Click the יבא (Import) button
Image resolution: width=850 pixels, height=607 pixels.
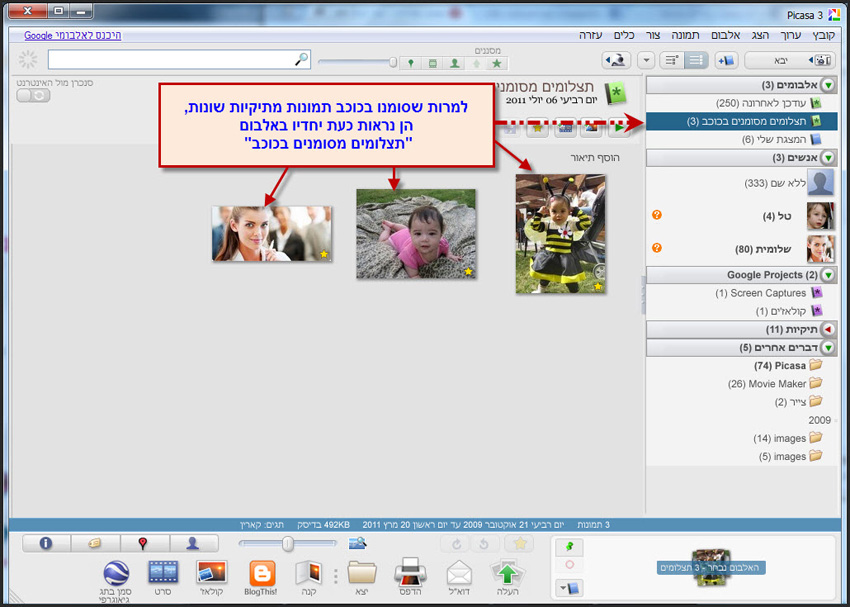tap(790, 61)
